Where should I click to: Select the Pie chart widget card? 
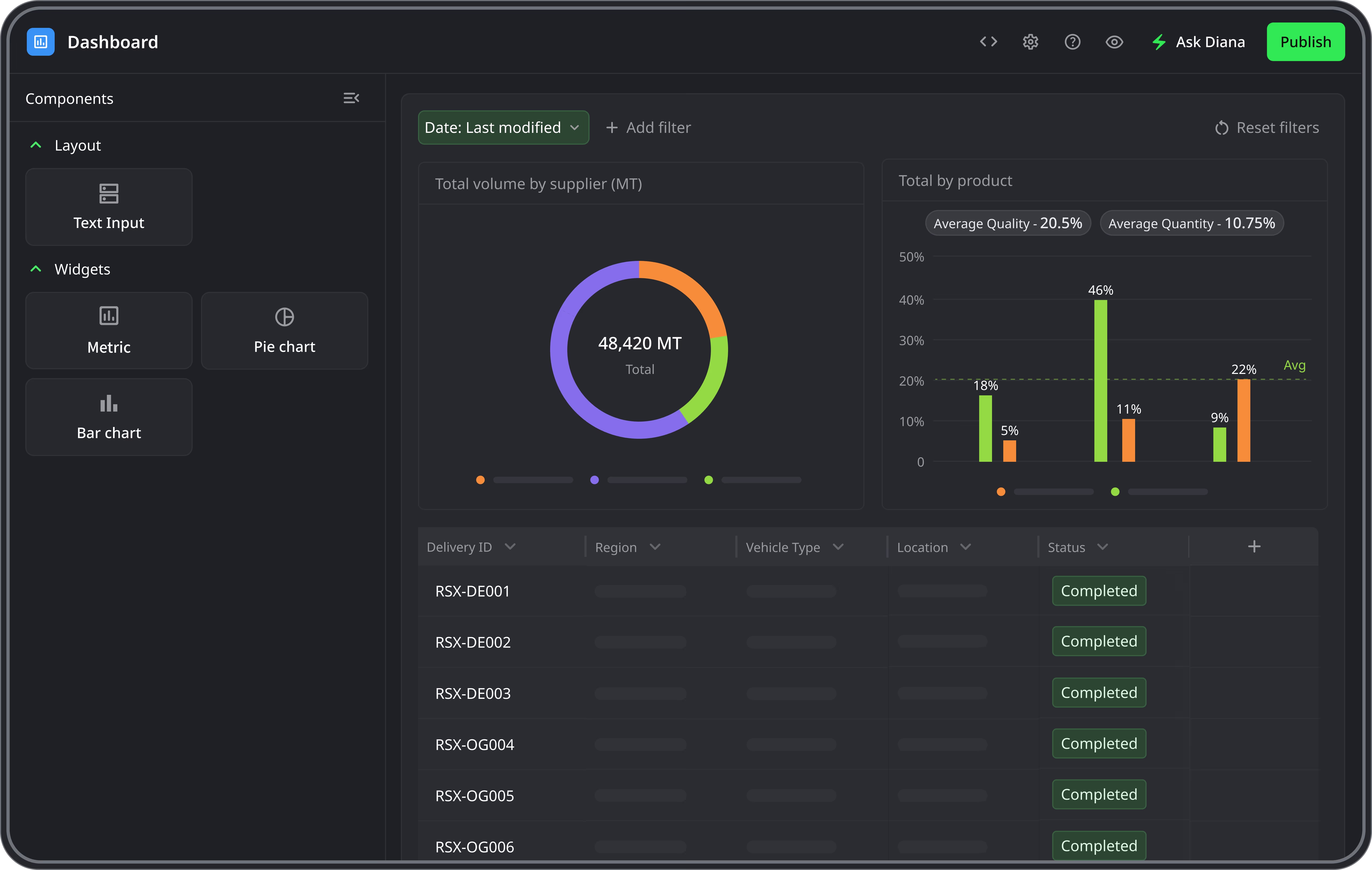(284, 331)
